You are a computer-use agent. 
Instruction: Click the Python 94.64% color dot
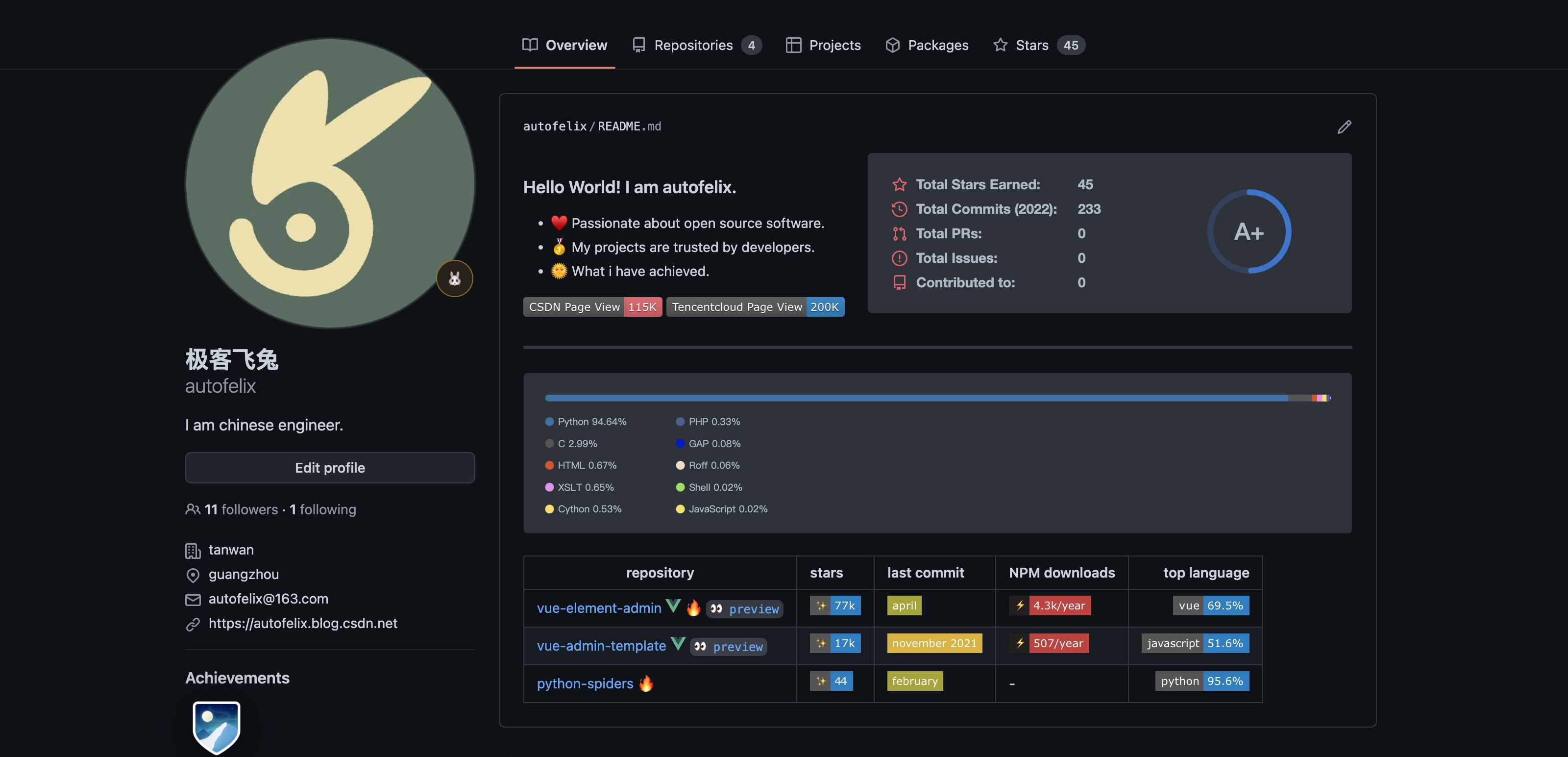coord(549,422)
